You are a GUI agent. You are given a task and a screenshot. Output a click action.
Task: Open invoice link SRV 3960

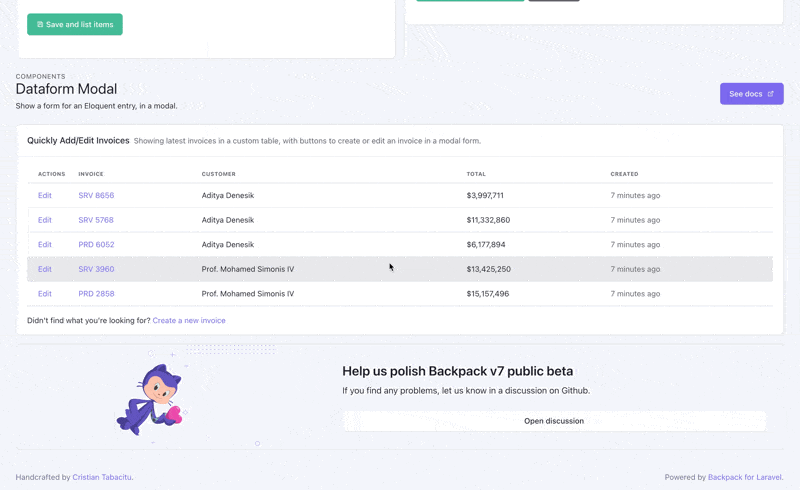click(x=96, y=269)
